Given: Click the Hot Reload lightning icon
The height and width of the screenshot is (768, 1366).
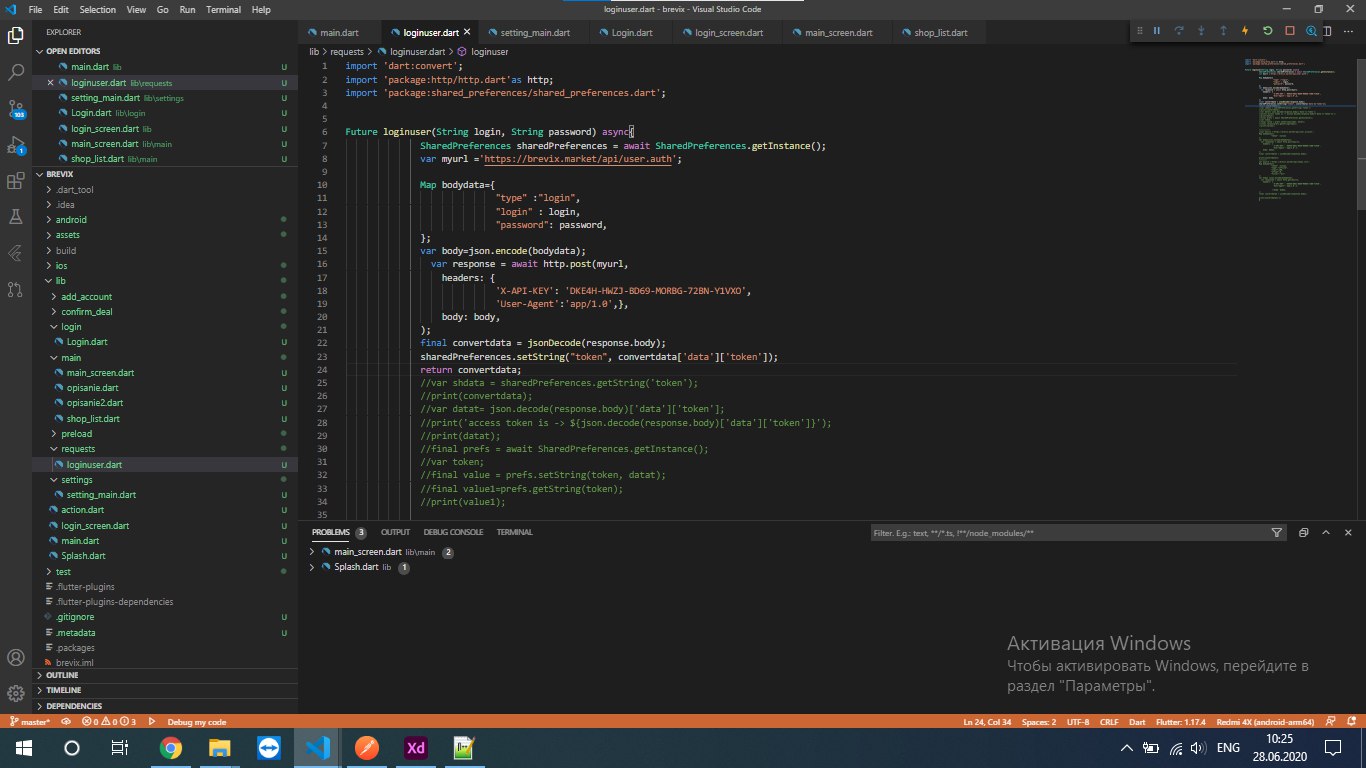Looking at the screenshot, I should pos(1245,31).
